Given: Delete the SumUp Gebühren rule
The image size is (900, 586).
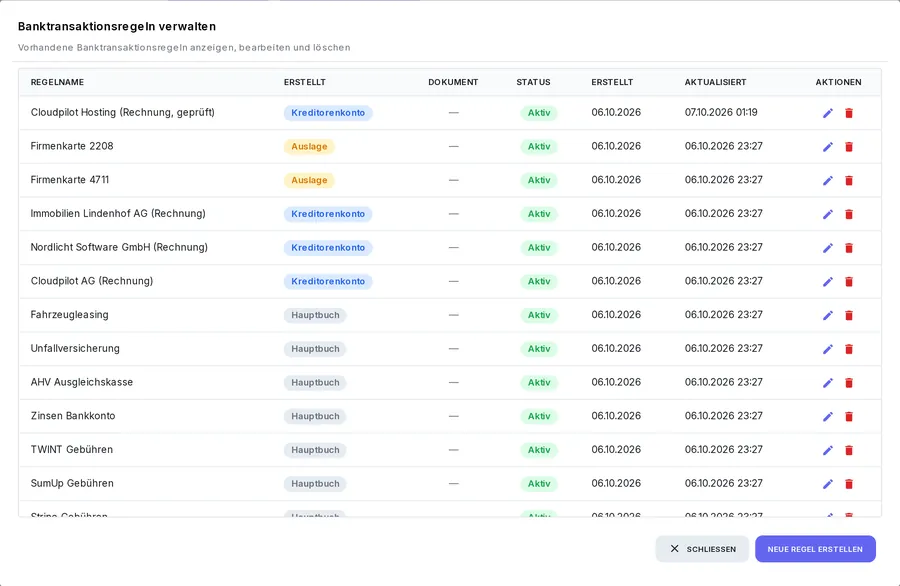Looking at the screenshot, I should (x=849, y=484).
